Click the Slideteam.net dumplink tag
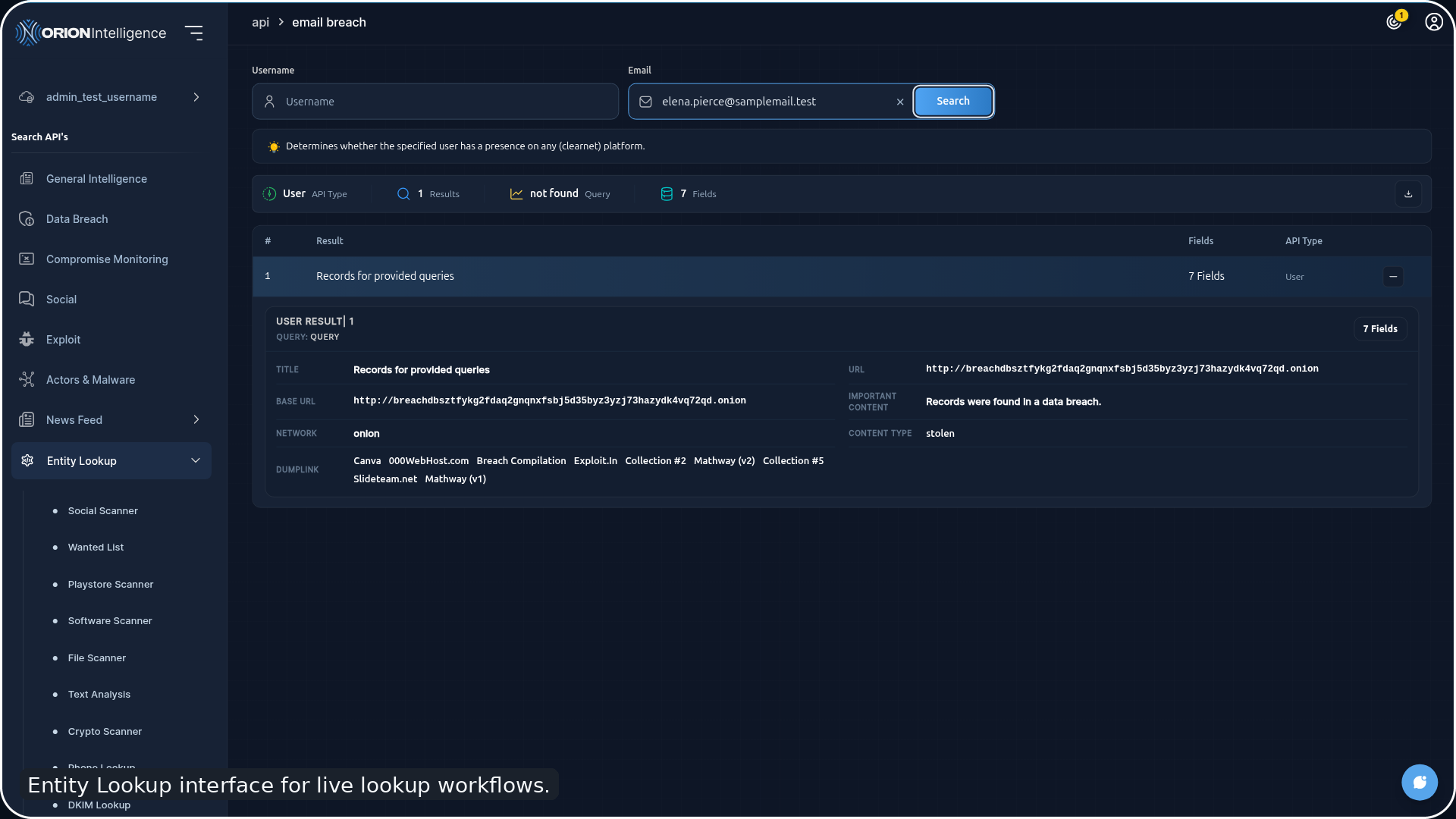 click(385, 479)
